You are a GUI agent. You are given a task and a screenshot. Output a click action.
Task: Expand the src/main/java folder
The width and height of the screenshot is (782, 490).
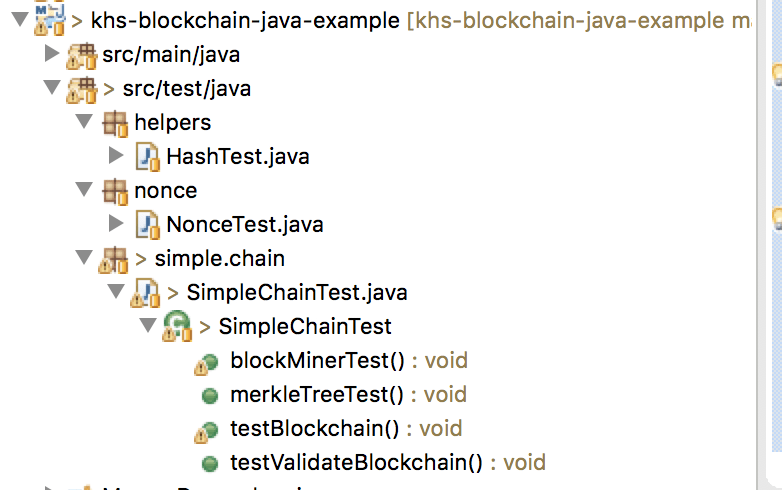51,53
